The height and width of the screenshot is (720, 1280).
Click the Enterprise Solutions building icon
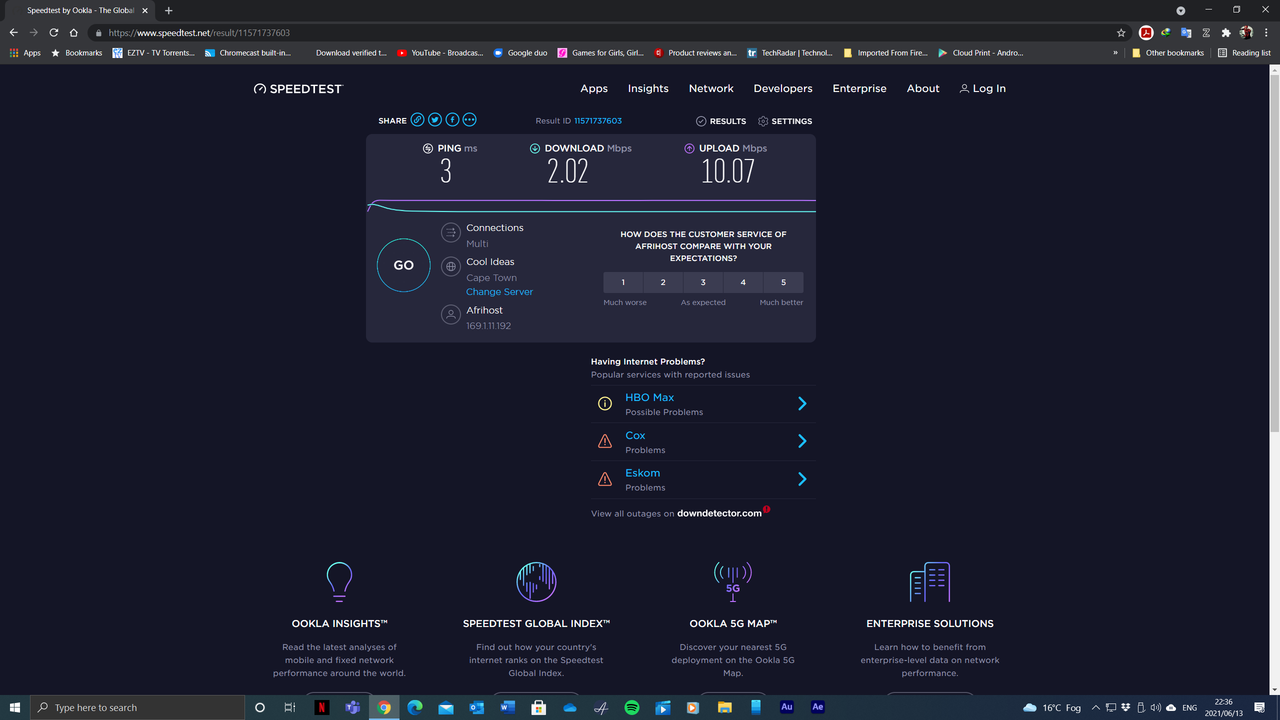(930, 582)
